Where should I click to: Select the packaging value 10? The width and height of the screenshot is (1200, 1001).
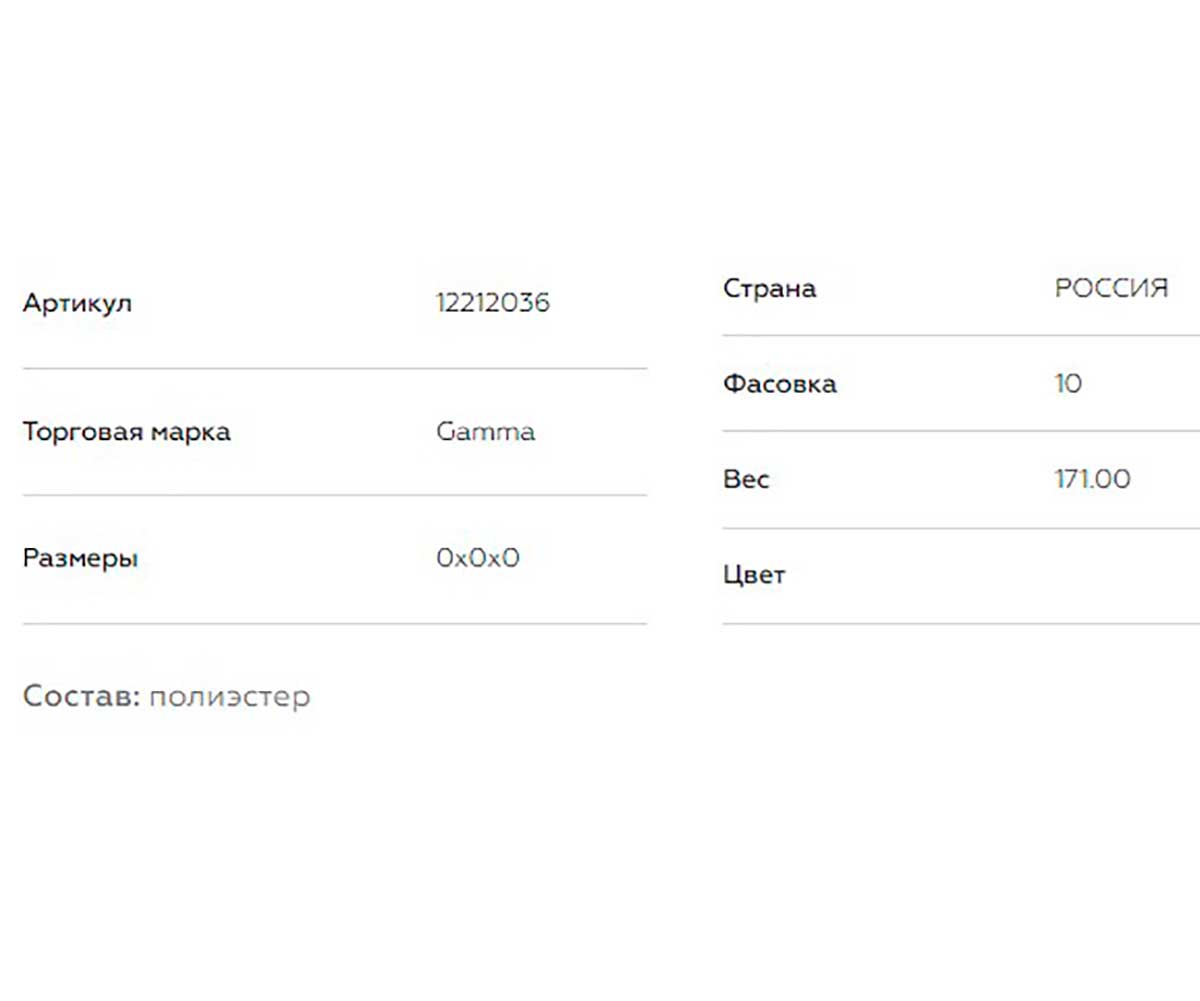(x=1068, y=383)
